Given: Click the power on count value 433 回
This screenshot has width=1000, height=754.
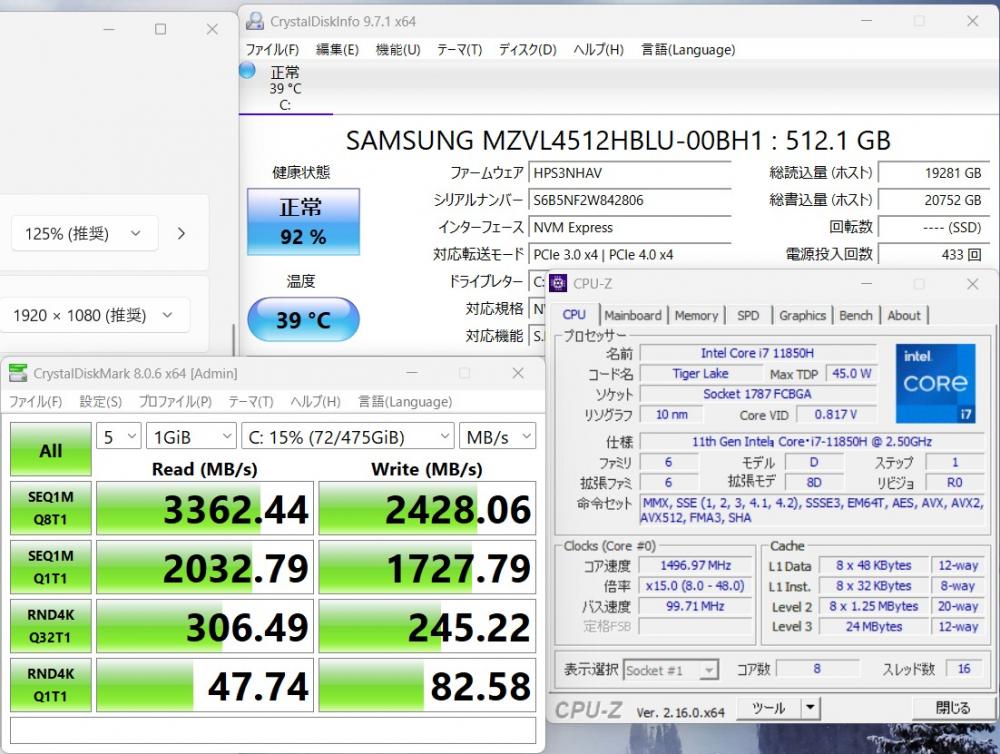Looking at the screenshot, I should tap(933, 255).
